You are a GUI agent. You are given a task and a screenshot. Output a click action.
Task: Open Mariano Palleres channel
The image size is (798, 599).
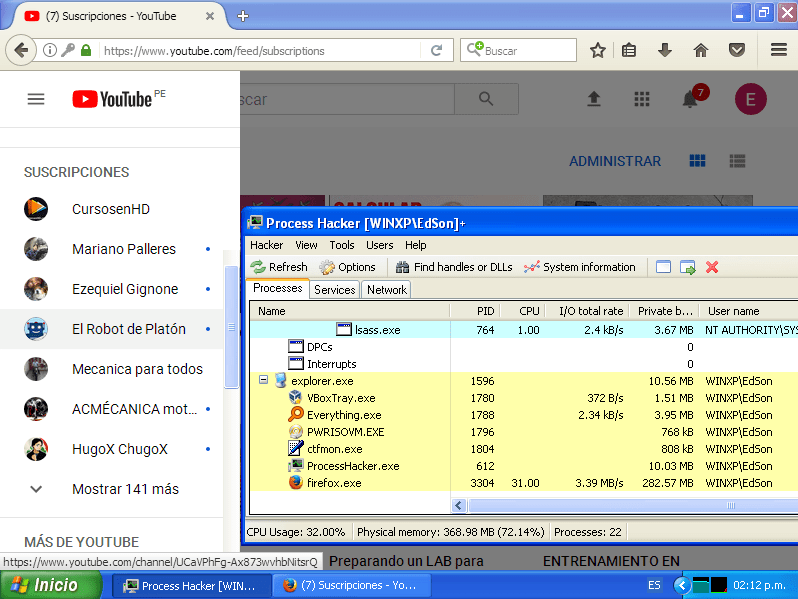pyautogui.click(x=111, y=249)
